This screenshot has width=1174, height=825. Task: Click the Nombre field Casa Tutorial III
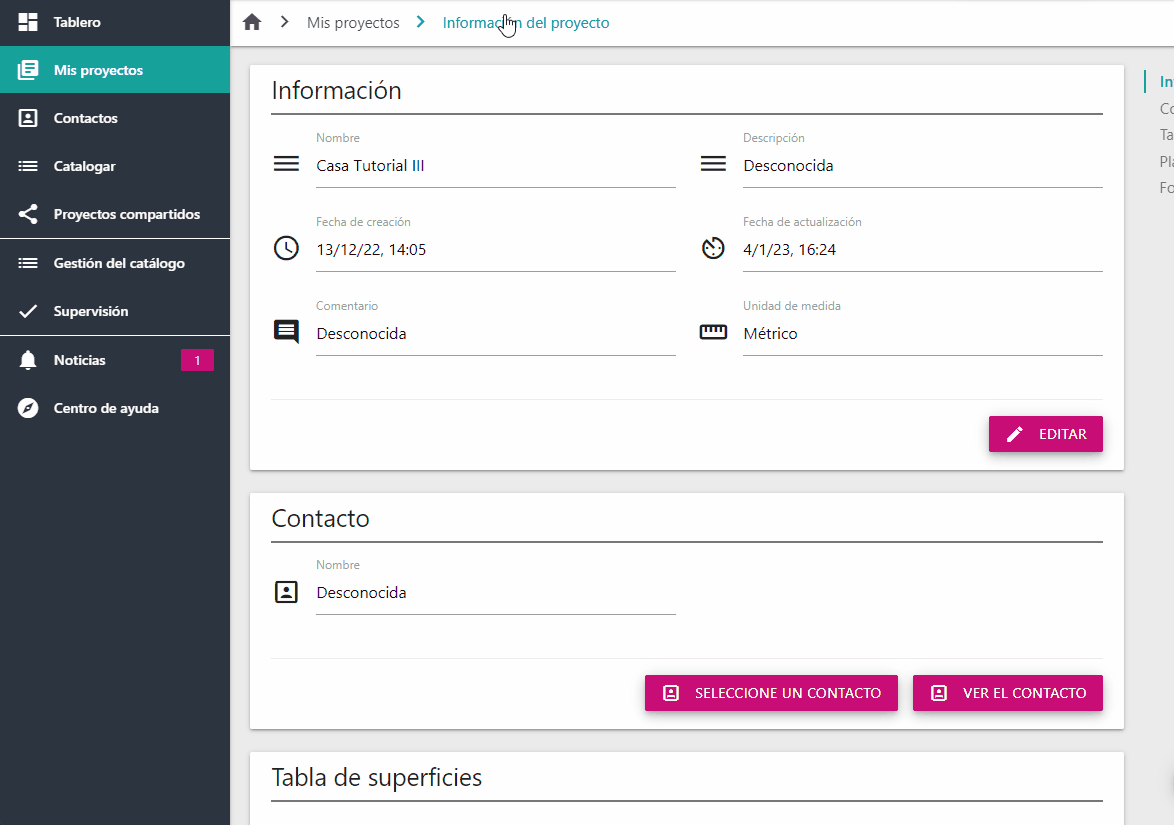pyautogui.click(x=496, y=166)
